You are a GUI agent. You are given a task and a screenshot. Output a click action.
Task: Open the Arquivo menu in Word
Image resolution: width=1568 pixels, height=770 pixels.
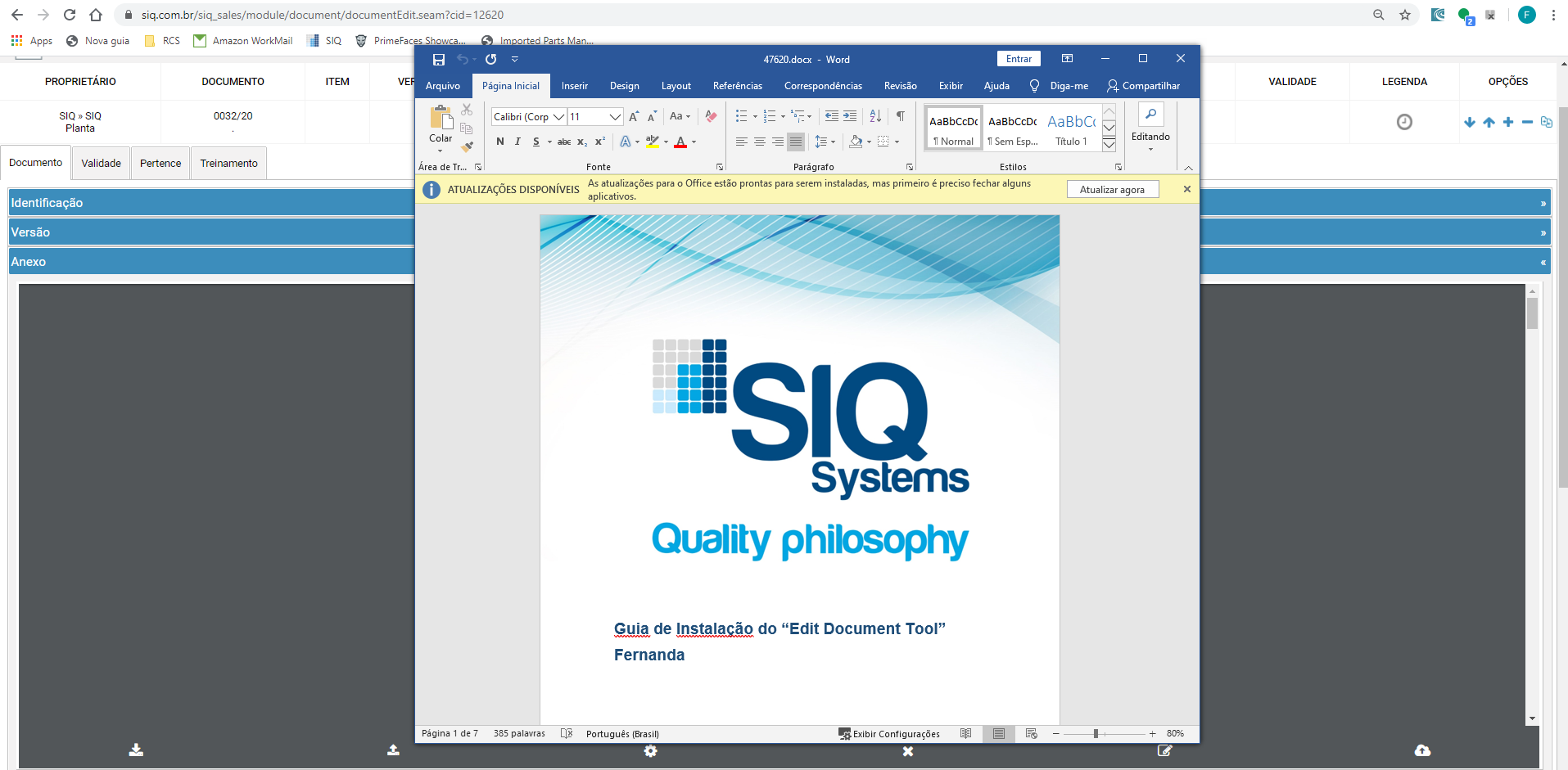tap(443, 86)
